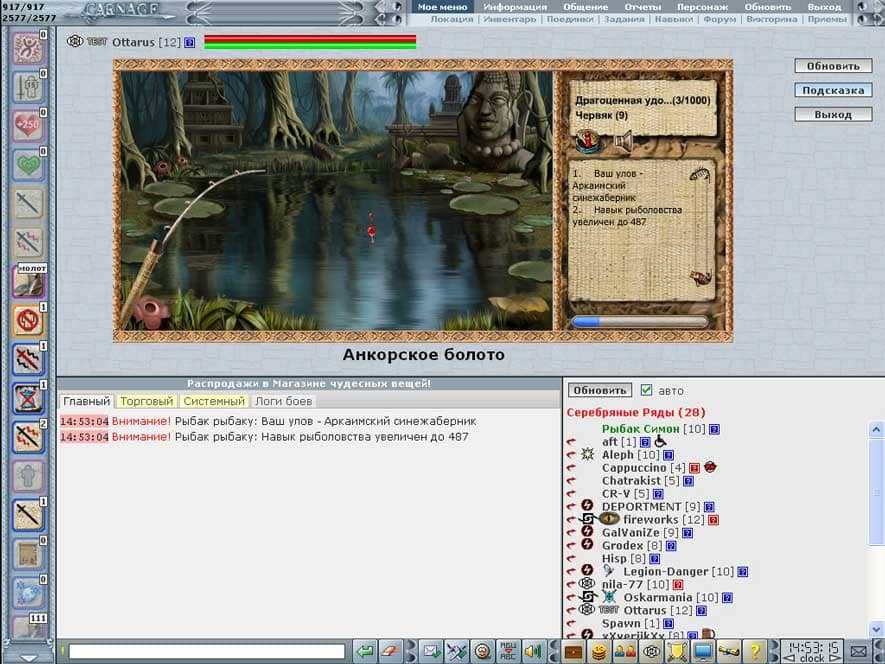Click the blue fishing progress bar
The width and height of the screenshot is (885, 664).
tap(639, 322)
